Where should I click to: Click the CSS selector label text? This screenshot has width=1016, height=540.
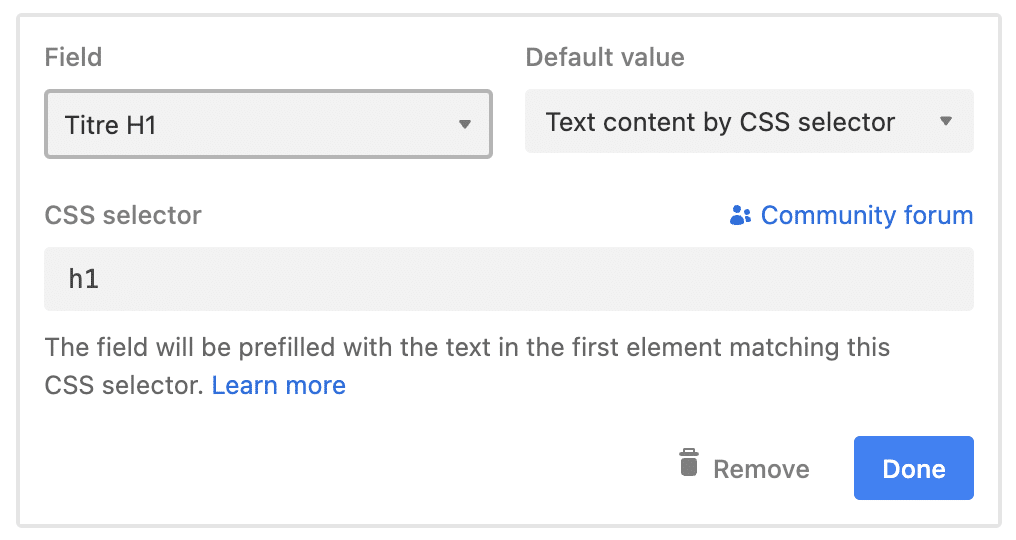click(x=123, y=215)
